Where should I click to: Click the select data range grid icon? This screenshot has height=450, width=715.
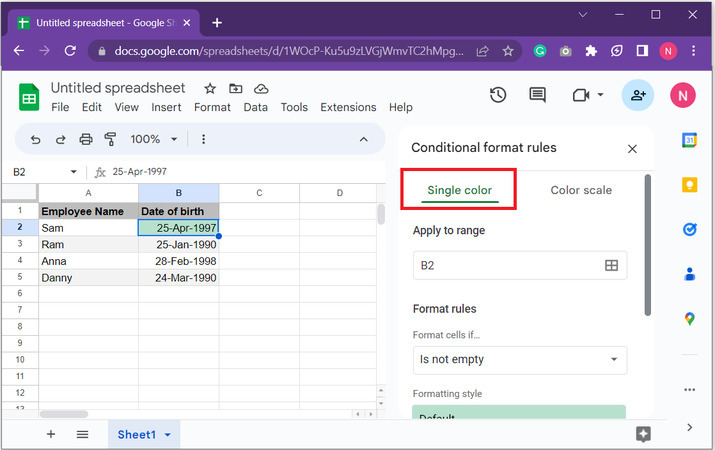click(x=611, y=266)
